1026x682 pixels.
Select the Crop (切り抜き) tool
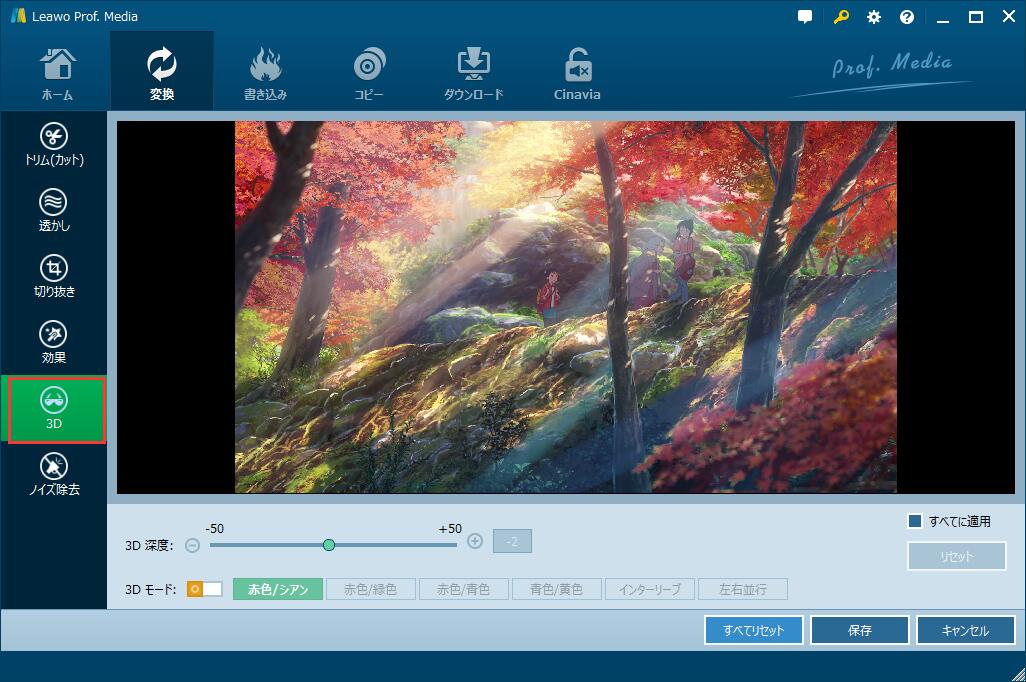(x=54, y=276)
